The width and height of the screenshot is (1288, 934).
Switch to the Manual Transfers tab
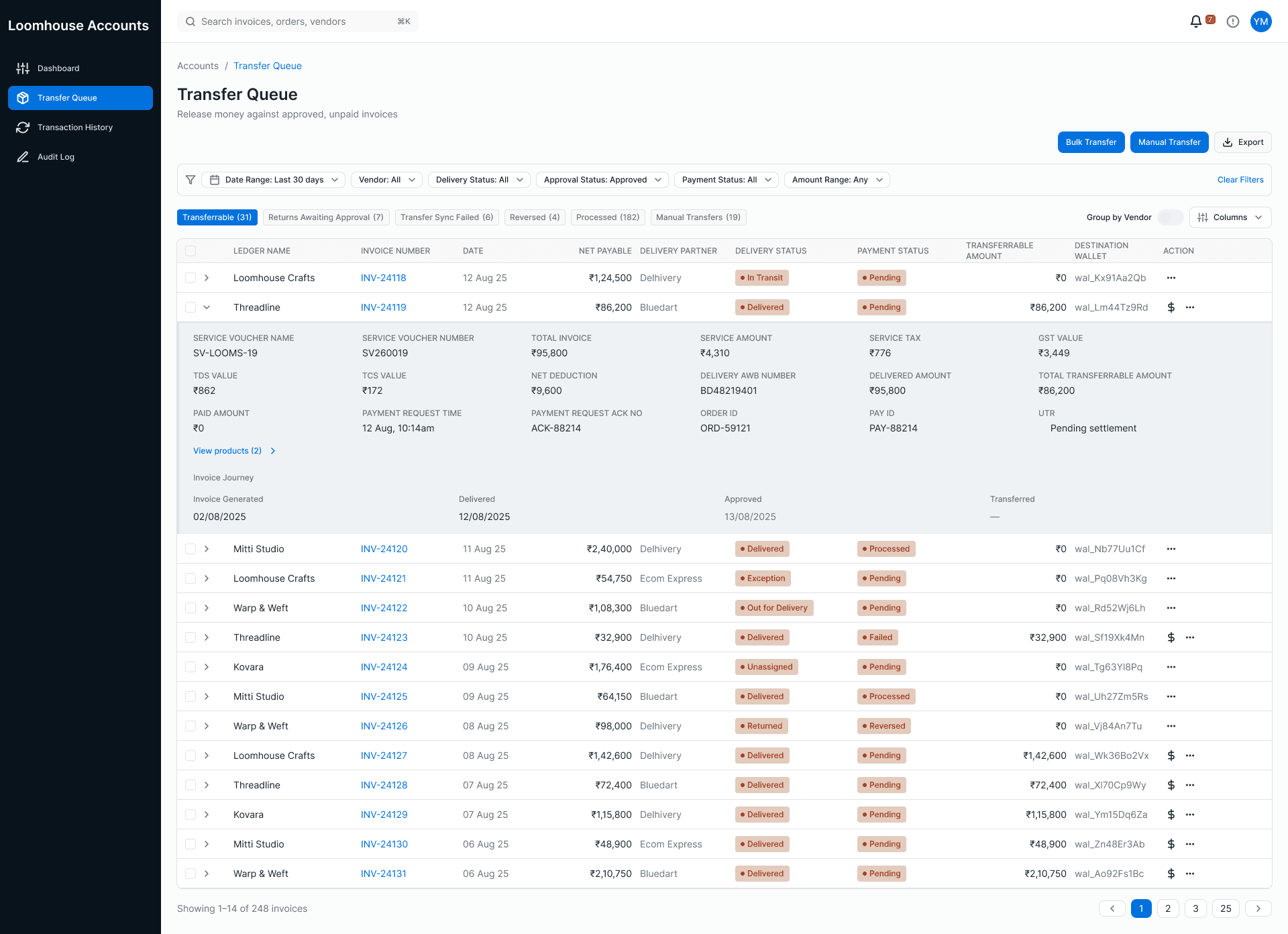(698, 217)
